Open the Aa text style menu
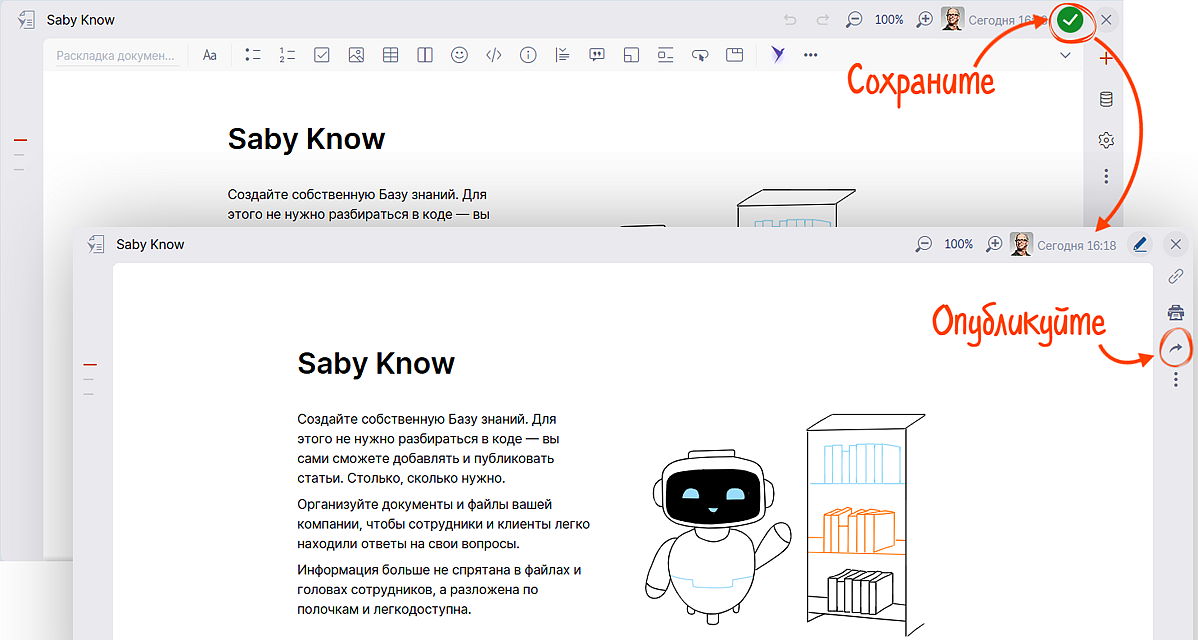Image resolution: width=1198 pixels, height=640 pixels. 210,55
